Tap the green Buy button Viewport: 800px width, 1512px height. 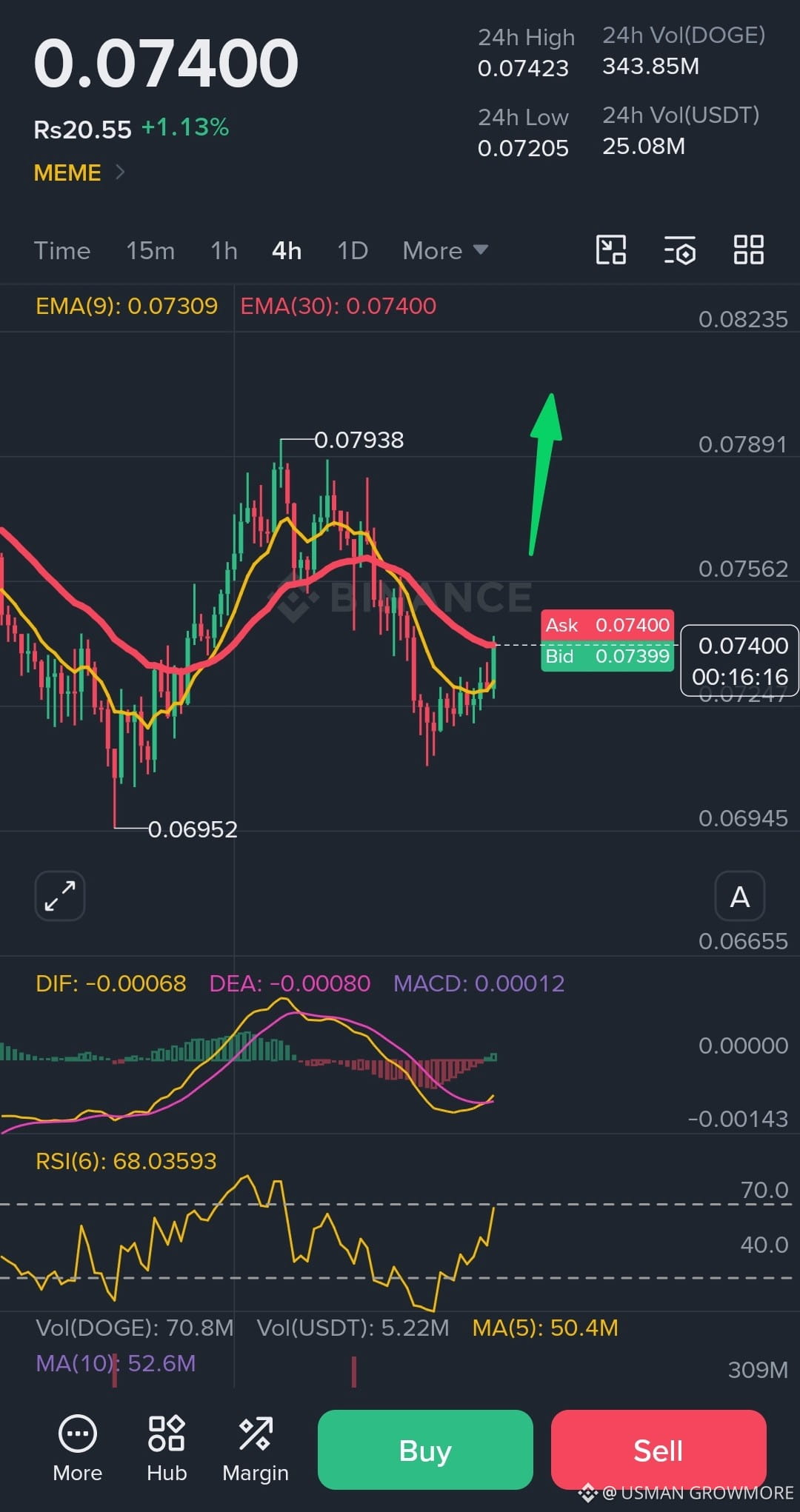(x=425, y=1450)
